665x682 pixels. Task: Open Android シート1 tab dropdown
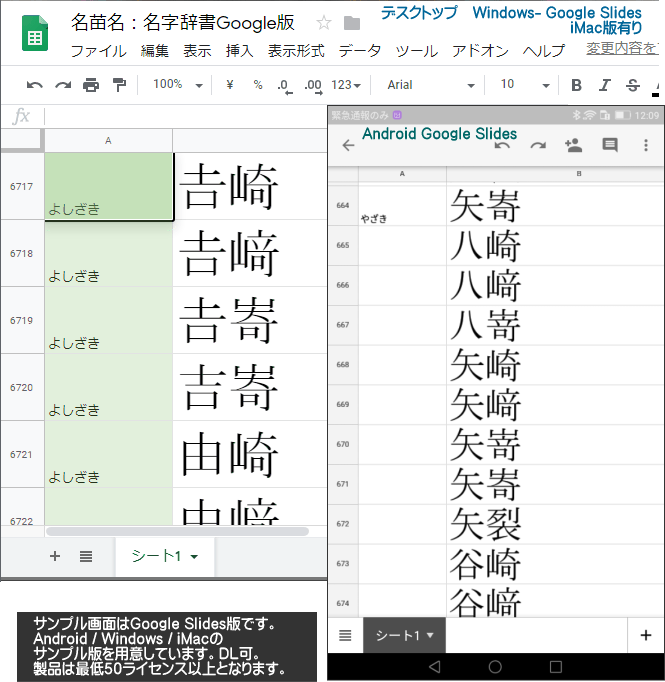[x=430, y=635]
